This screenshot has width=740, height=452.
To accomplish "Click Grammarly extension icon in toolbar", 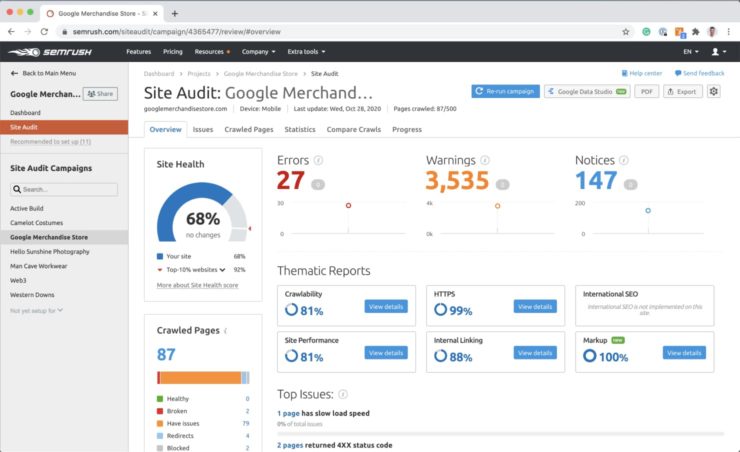I will click(x=646, y=32).
